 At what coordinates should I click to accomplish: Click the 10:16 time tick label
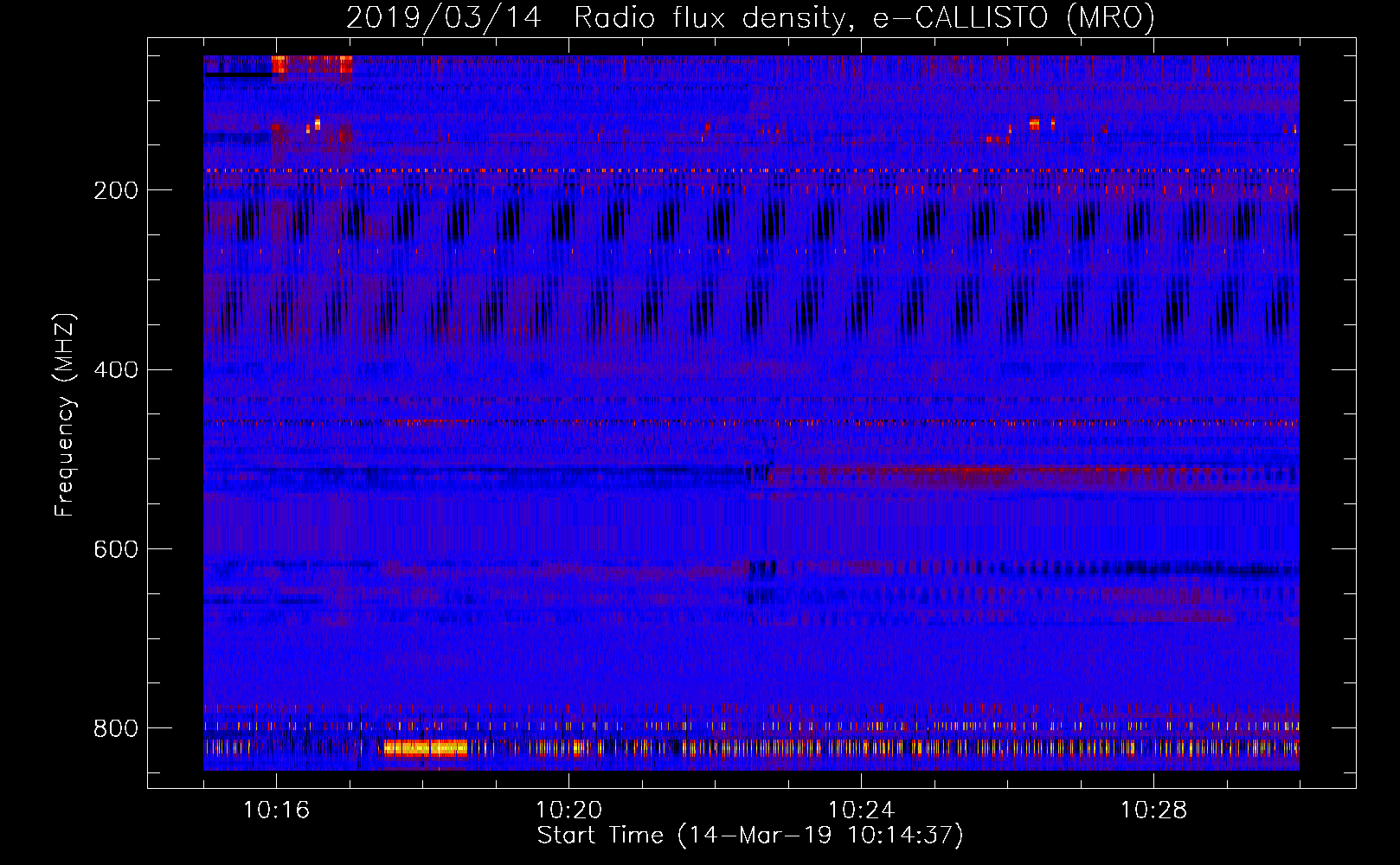(276, 811)
